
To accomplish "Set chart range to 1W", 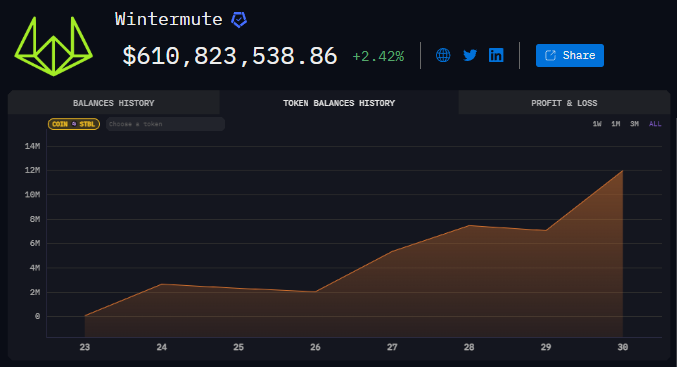I will coord(597,124).
